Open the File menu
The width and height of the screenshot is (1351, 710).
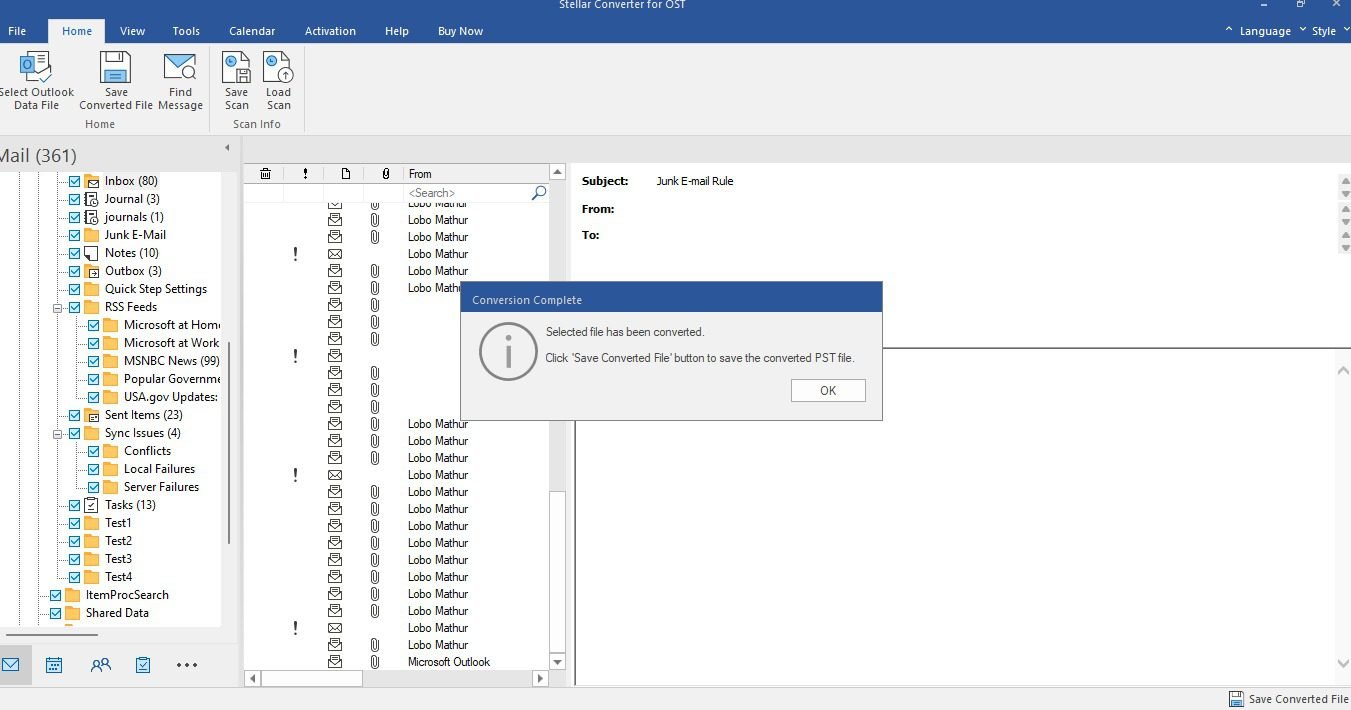(17, 31)
